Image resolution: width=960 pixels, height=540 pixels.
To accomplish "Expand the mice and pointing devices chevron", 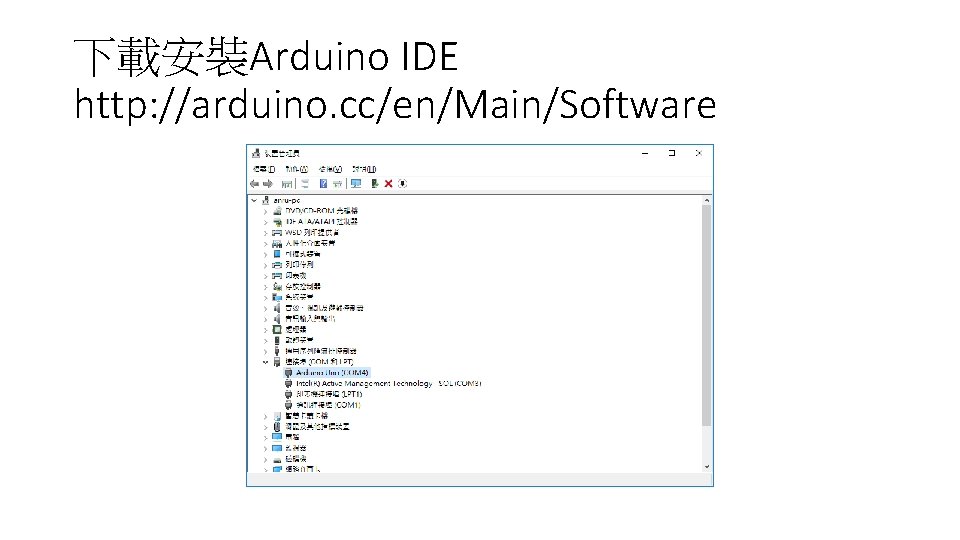I will pyautogui.click(x=266, y=427).
